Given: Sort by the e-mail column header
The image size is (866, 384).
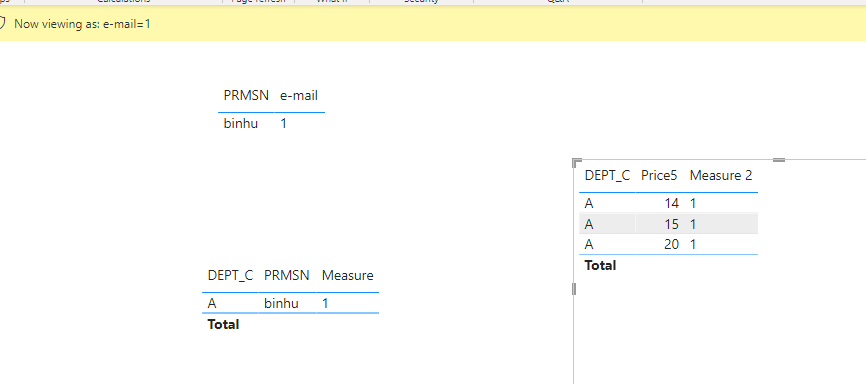Looking at the screenshot, I should [299, 95].
